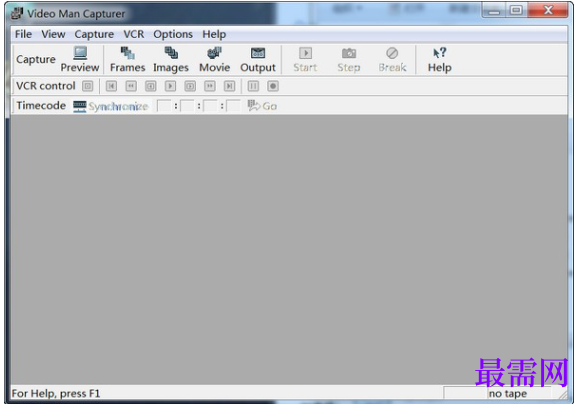This screenshot has width=587, height=404.
Task: Click the VCR fast forward button
Action: pyautogui.click(x=210, y=86)
